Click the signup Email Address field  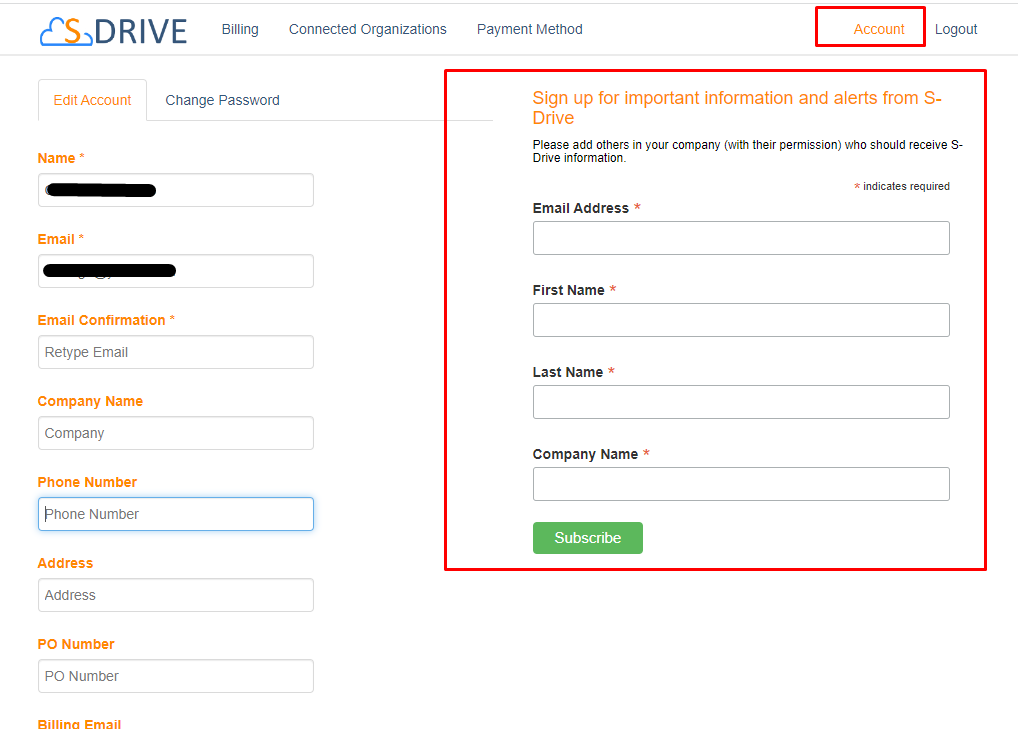click(x=740, y=238)
